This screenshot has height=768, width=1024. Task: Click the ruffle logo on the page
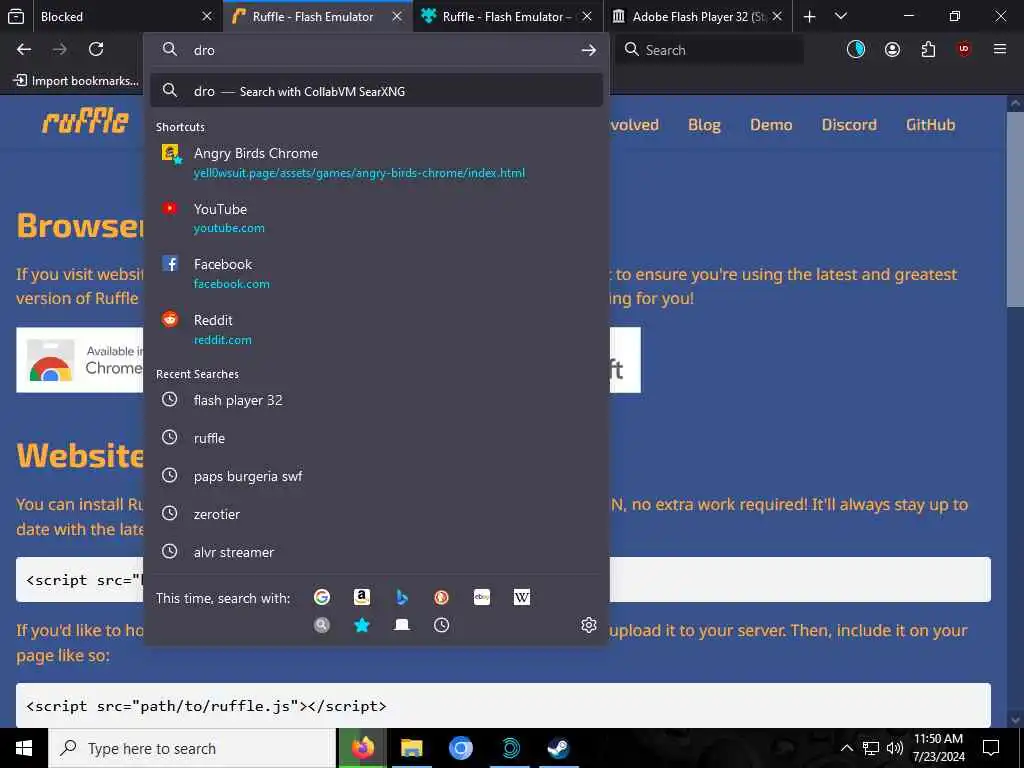(85, 121)
